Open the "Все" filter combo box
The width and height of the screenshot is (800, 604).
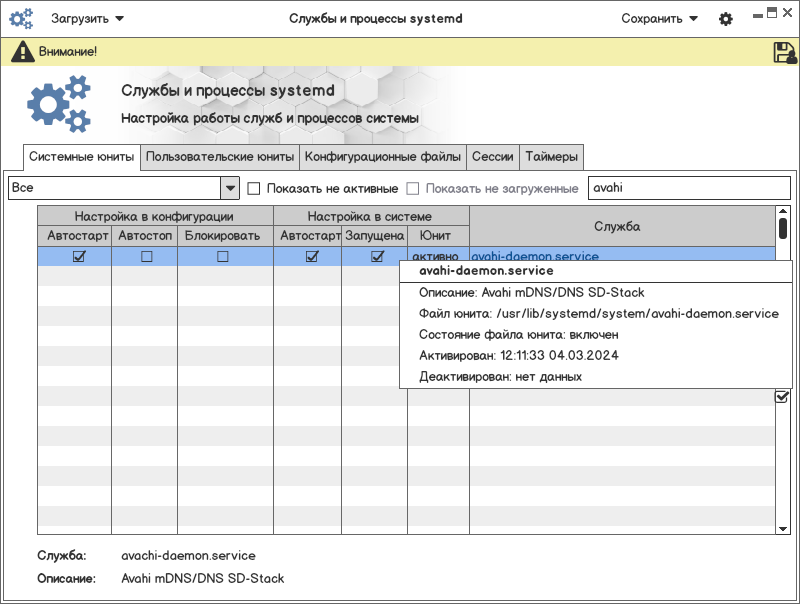pyautogui.click(x=123, y=188)
